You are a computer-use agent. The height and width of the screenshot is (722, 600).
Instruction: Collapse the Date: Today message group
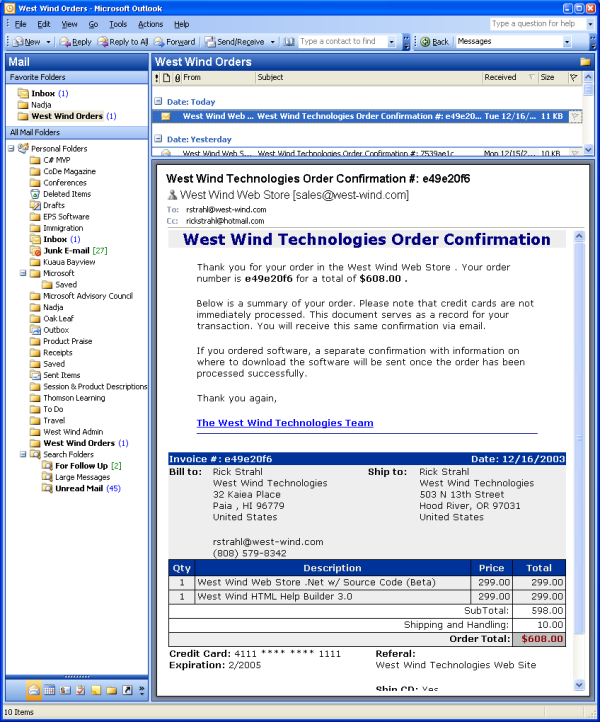157,102
